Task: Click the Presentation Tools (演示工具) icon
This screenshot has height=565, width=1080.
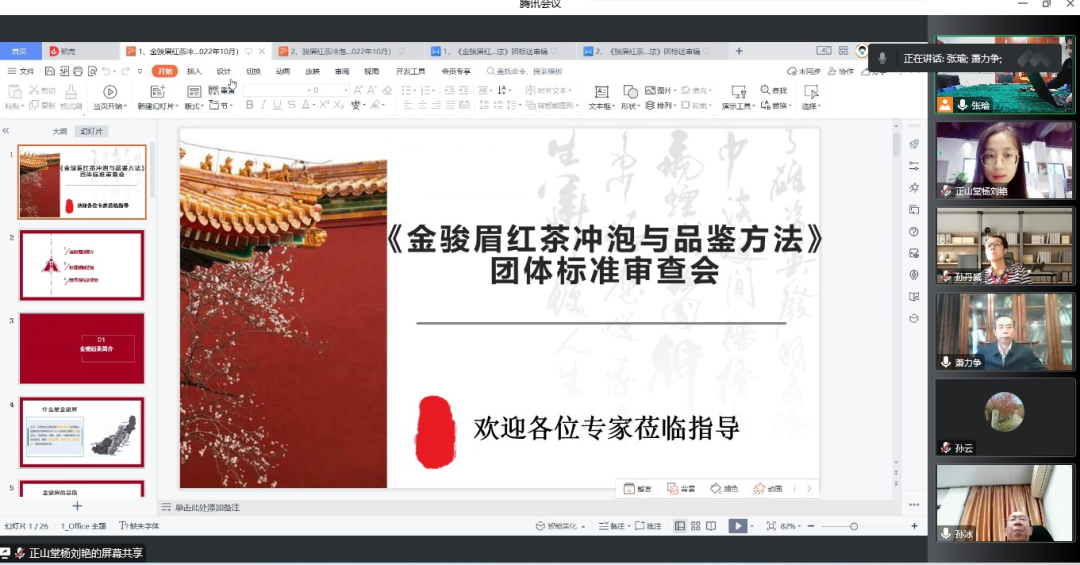Action: (738, 92)
